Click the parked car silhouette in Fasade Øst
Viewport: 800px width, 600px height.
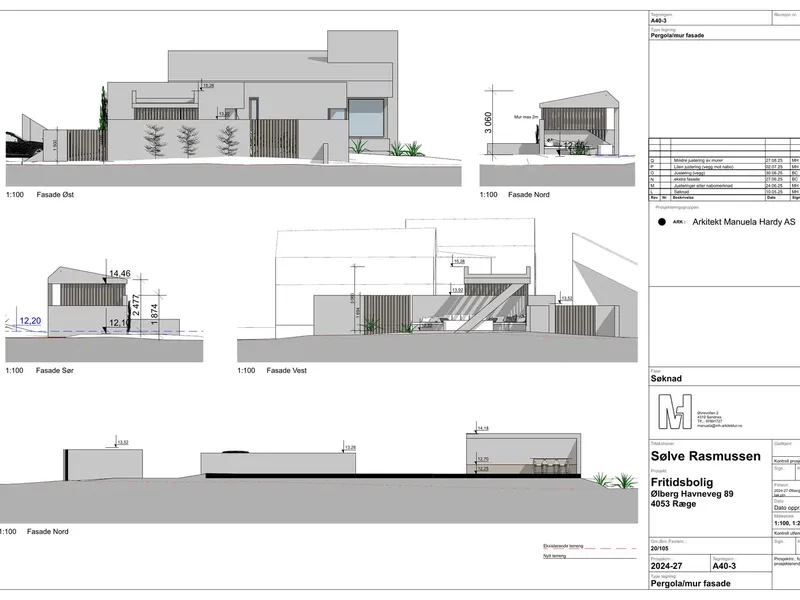pos(23,144)
